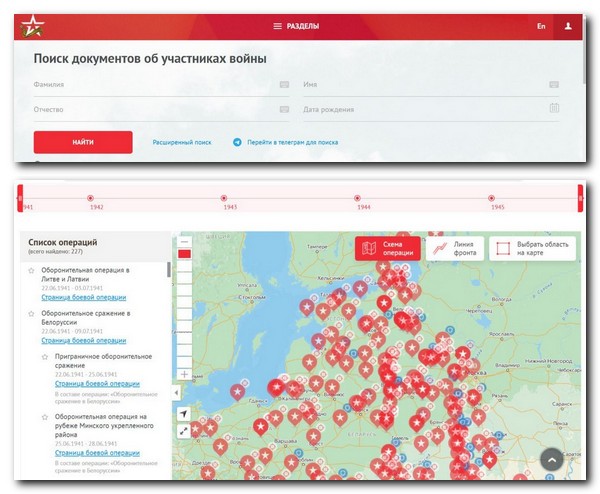The width and height of the screenshot is (600, 494).
Task: Expand the map to fullscreen
Action: coord(184,432)
